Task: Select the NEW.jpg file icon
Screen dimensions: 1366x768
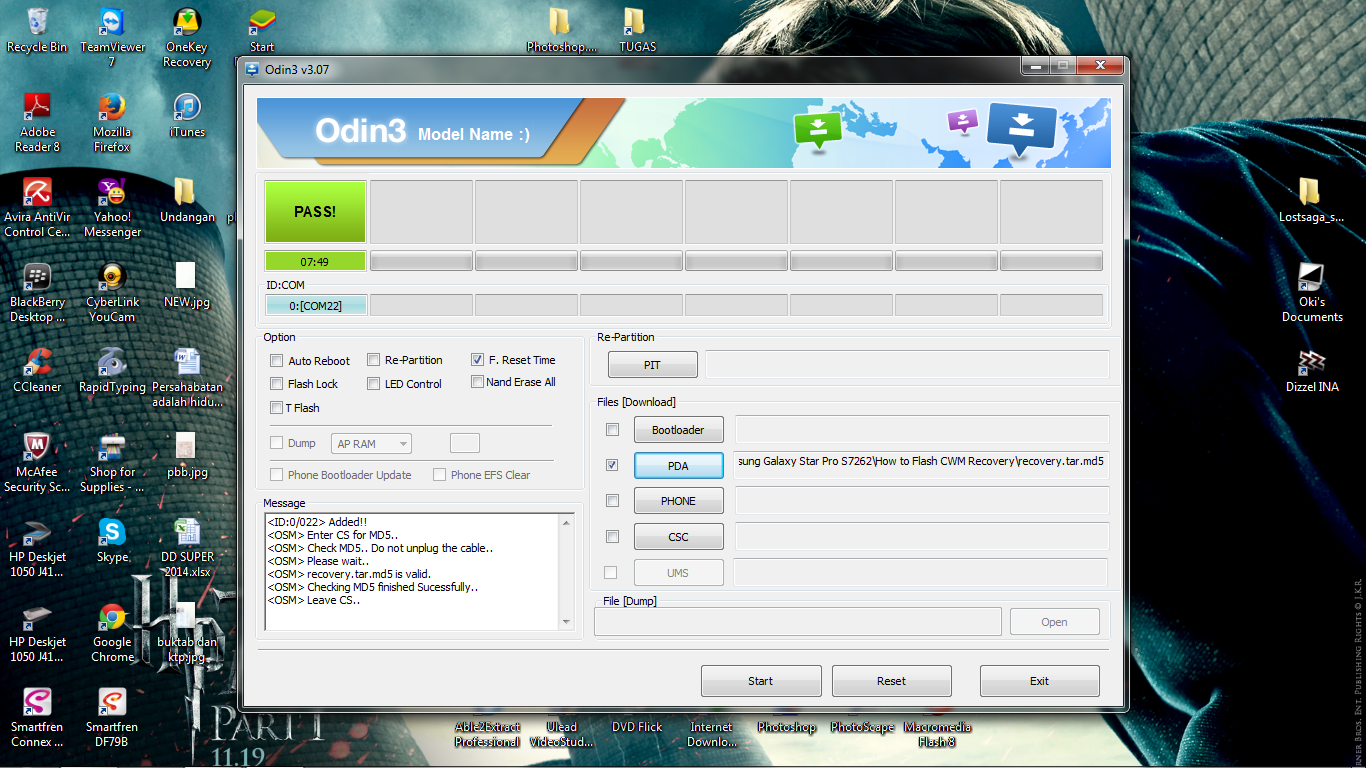Action: pyautogui.click(x=187, y=285)
